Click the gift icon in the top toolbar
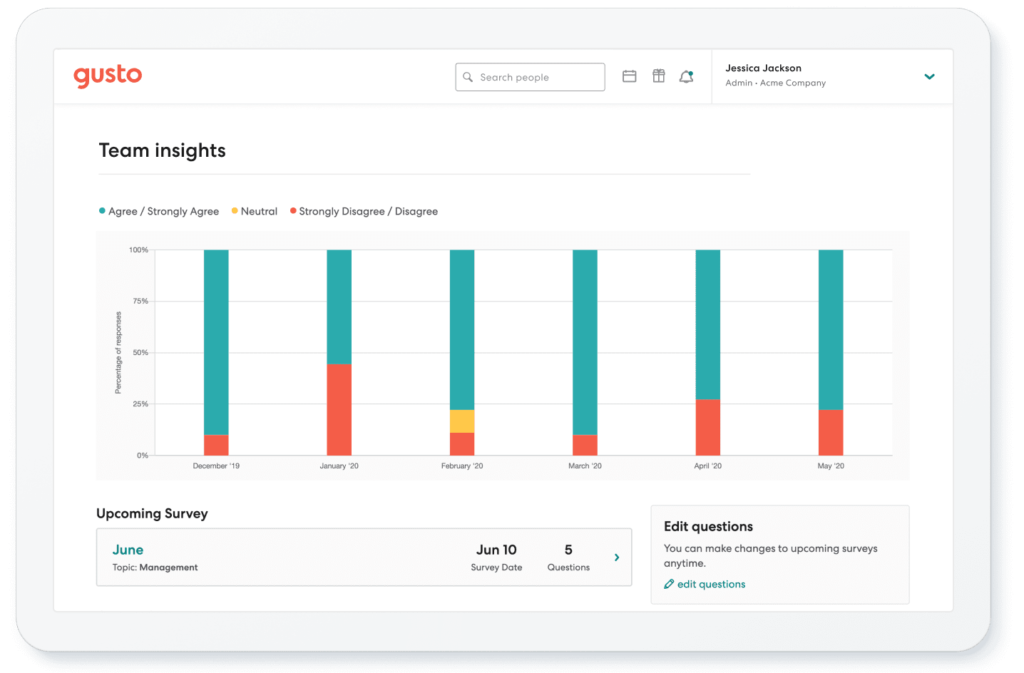1024x673 pixels. 658,75
